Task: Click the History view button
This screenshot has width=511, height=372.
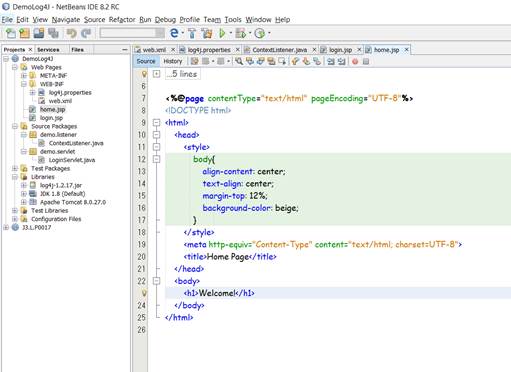Action: pos(172,61)
